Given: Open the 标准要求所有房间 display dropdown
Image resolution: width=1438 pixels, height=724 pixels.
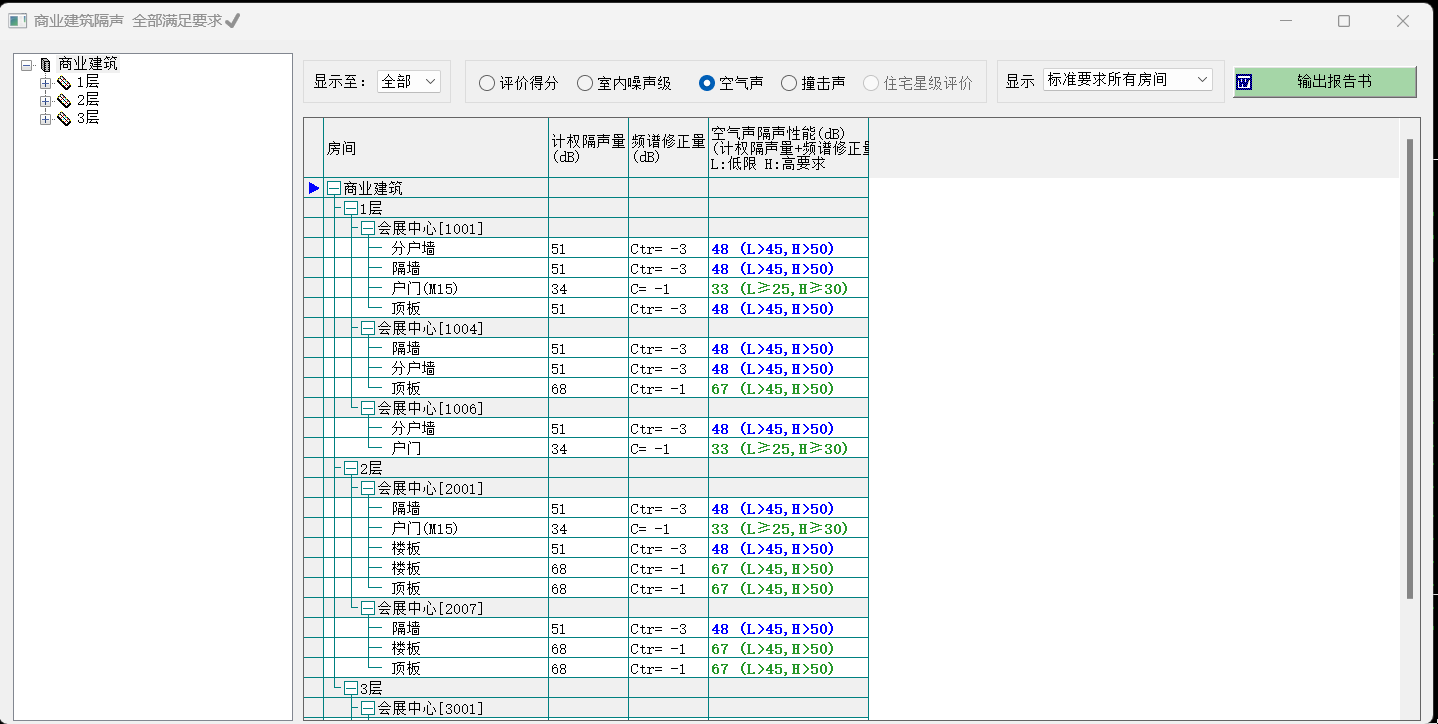Looking at the screenshot, I should pyautogui.click(x=1127, y=80).
